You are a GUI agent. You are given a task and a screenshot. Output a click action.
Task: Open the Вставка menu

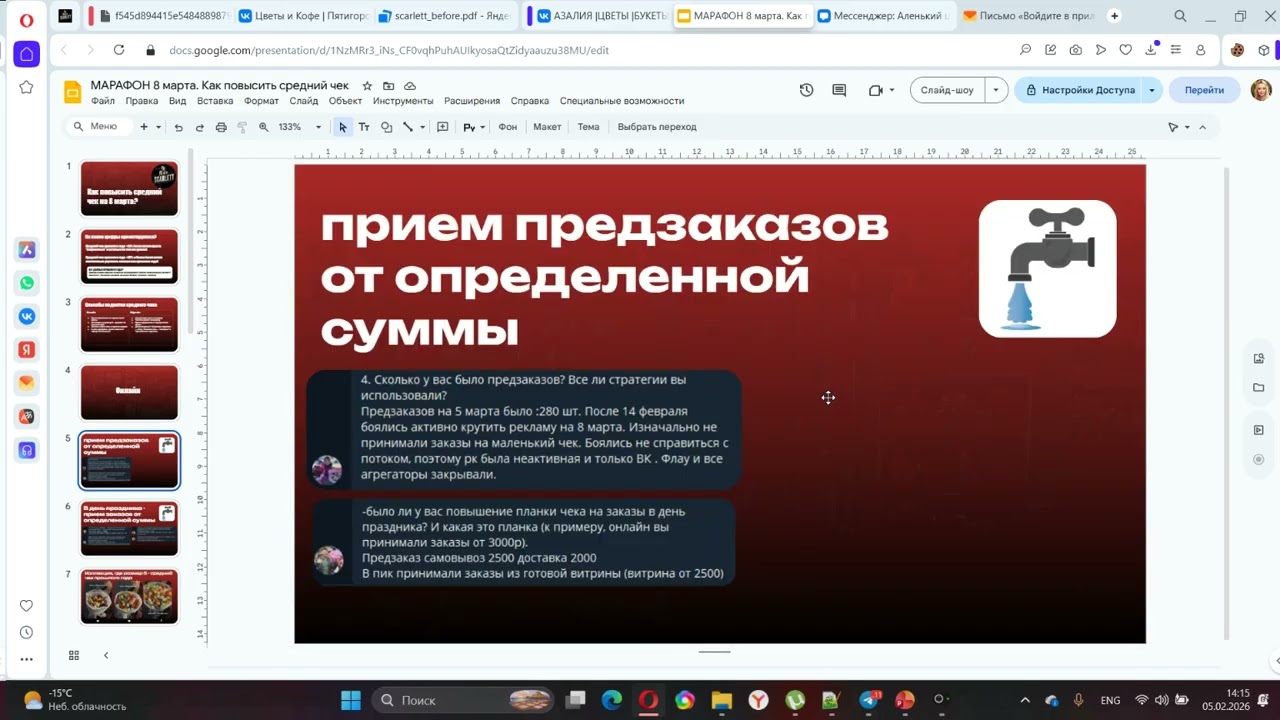point(215,101)
